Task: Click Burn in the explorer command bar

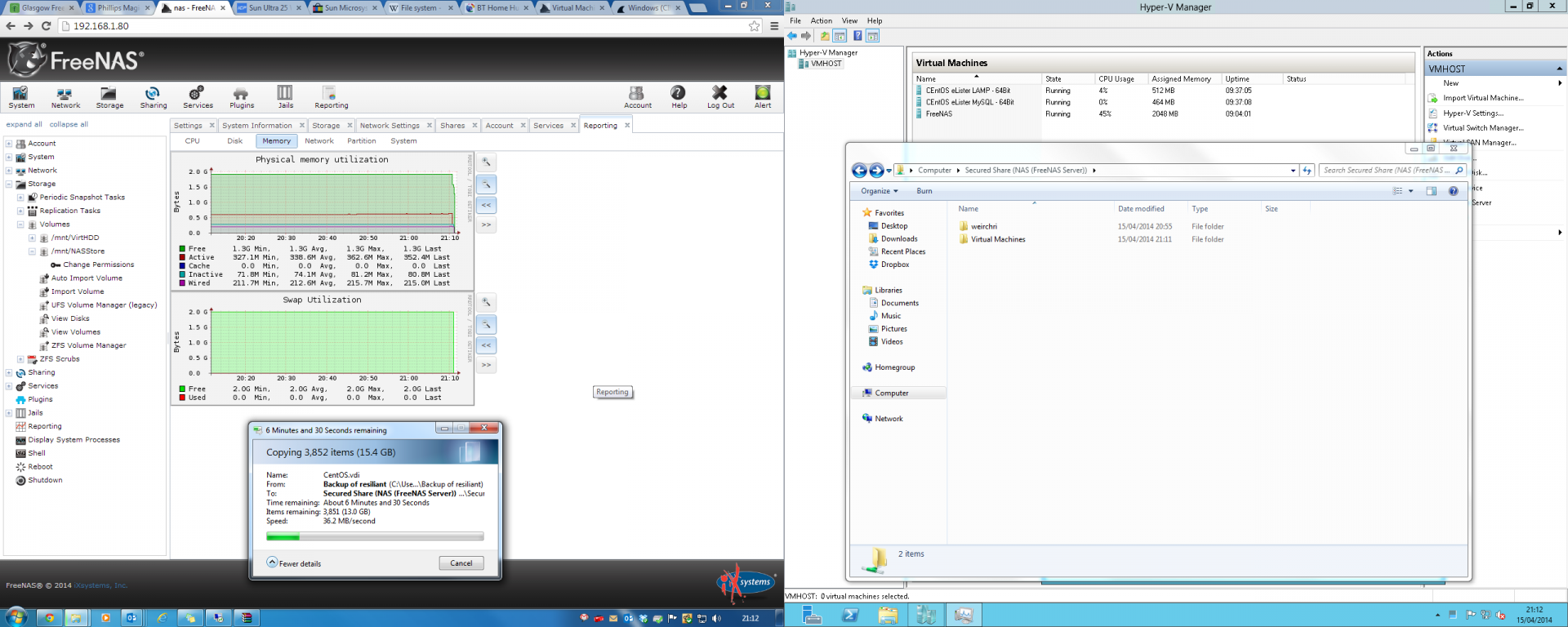Action: point(924,191)
